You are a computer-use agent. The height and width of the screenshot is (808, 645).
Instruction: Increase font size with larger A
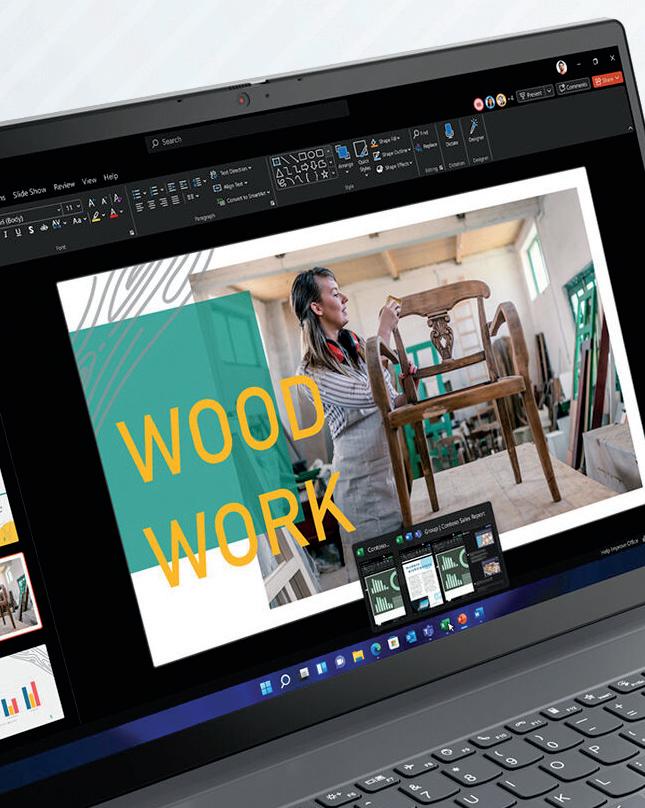click(91, 203)
